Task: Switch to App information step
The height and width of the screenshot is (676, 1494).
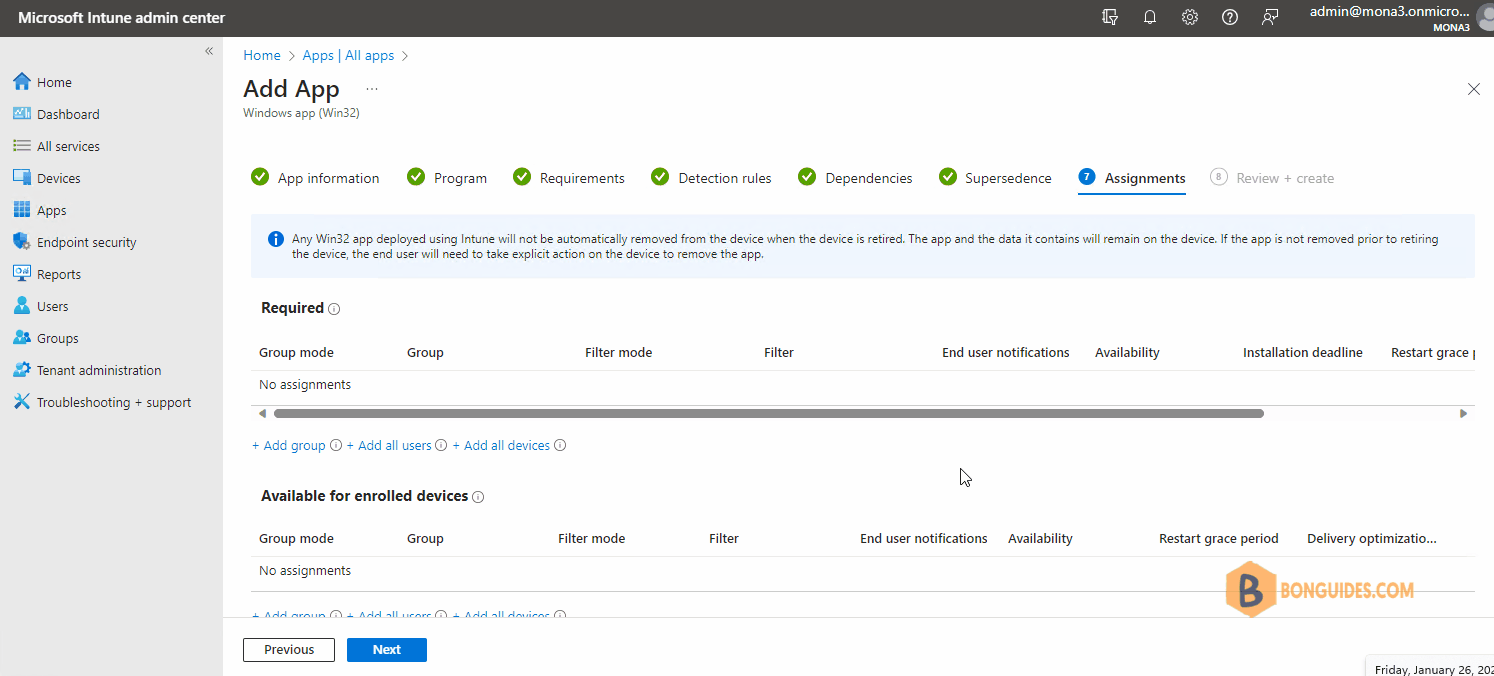Action: [x=316, y=178]
